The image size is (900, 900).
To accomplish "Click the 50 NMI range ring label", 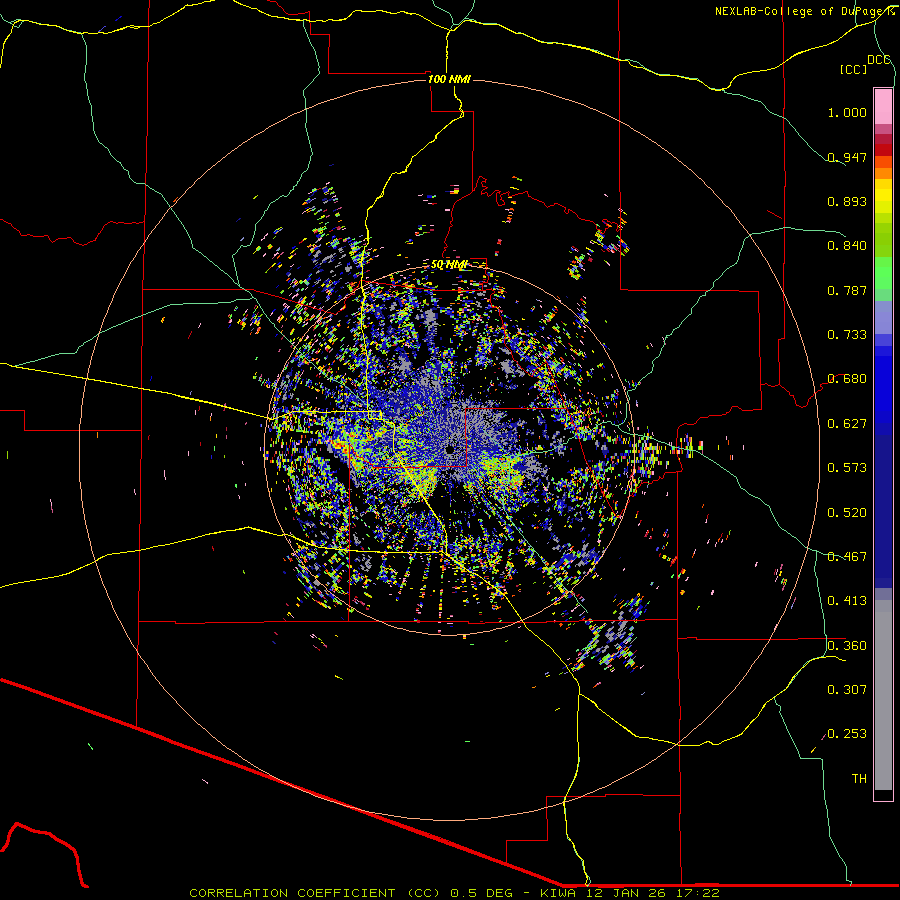I will [x=449, y=265].
